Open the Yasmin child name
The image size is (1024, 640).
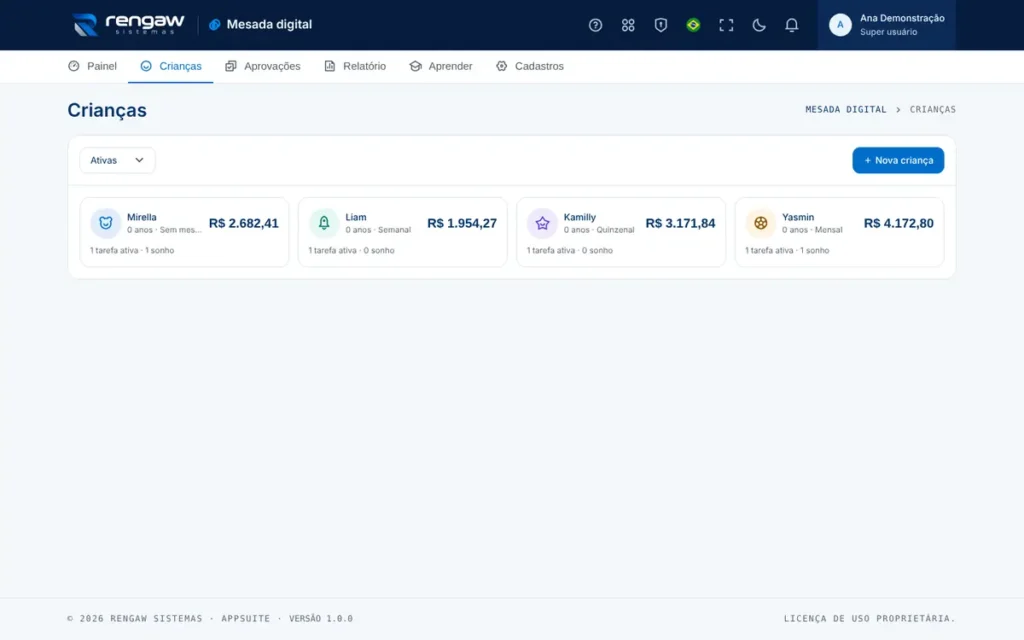click(798, 217)
